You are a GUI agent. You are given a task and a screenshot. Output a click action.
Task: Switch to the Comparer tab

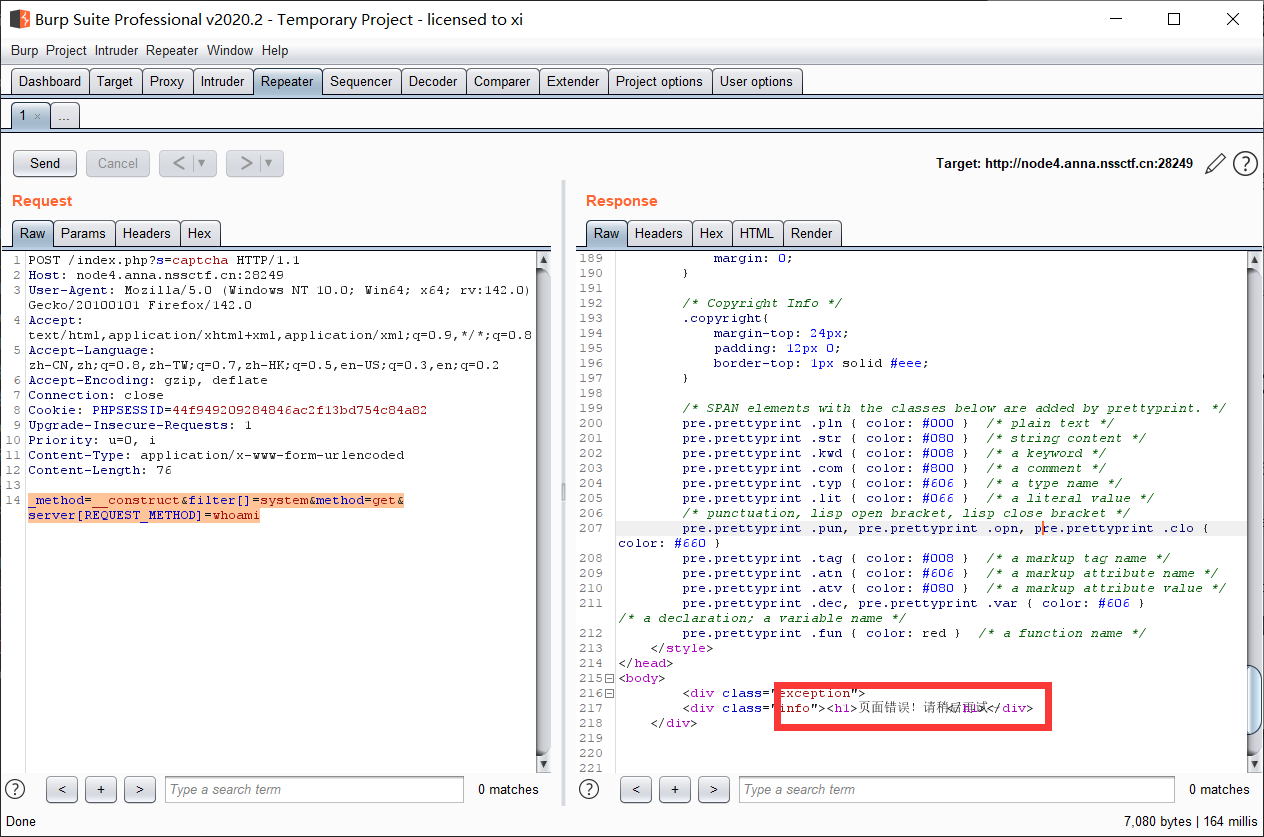pos(502,82)
